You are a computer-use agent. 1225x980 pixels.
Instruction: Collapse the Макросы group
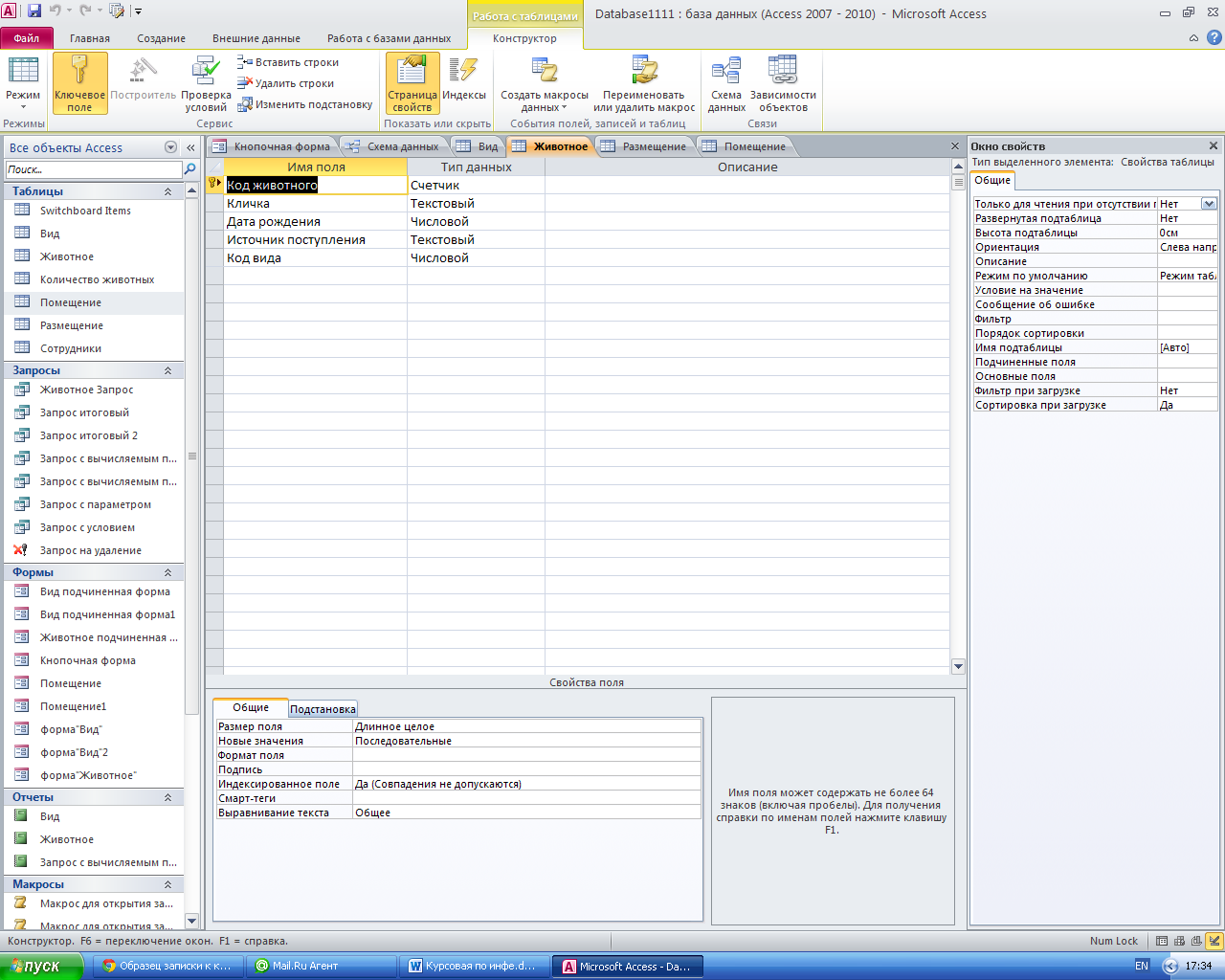tap(167, 884)
